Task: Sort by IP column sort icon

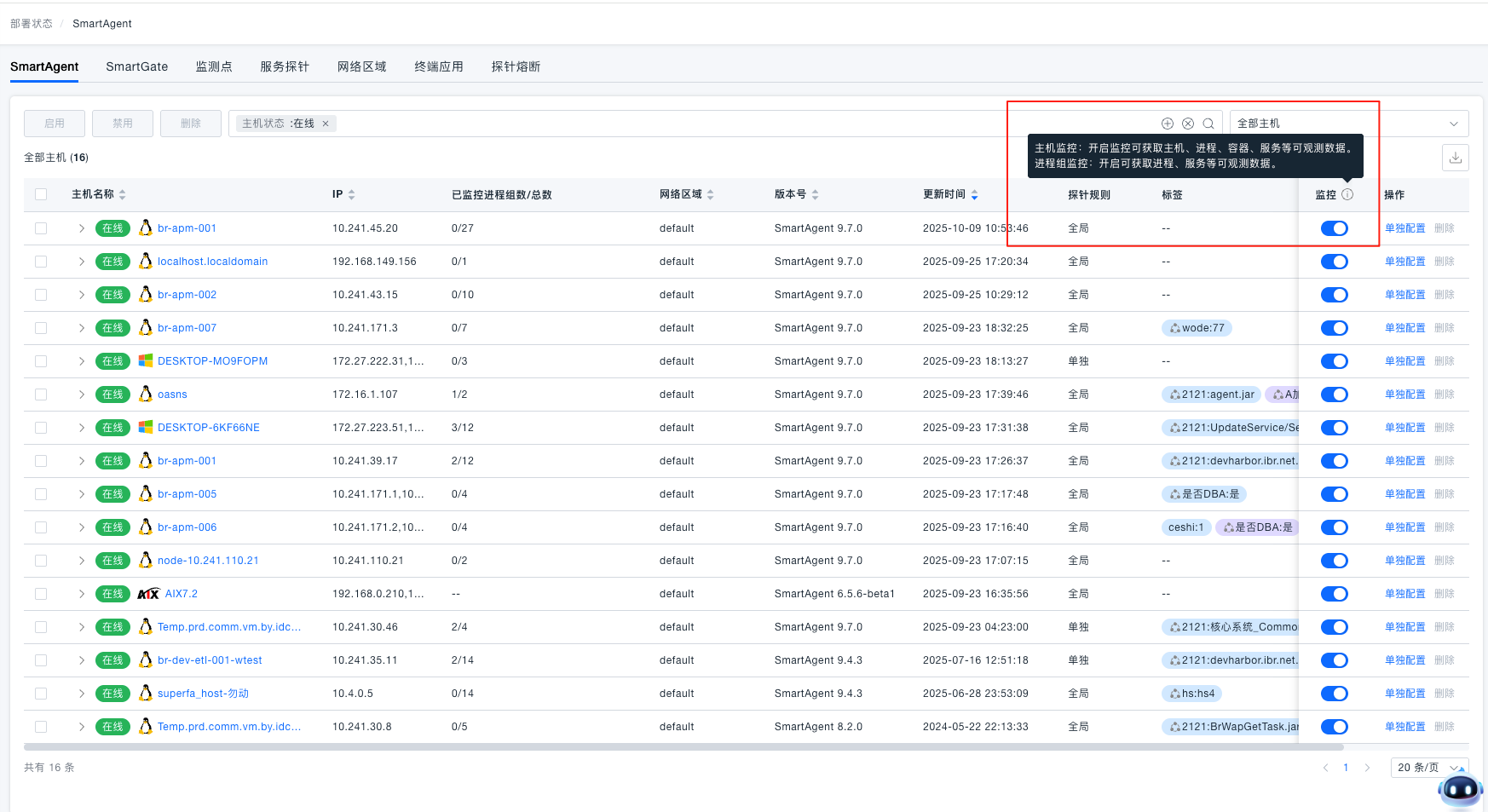Action: 351,195
